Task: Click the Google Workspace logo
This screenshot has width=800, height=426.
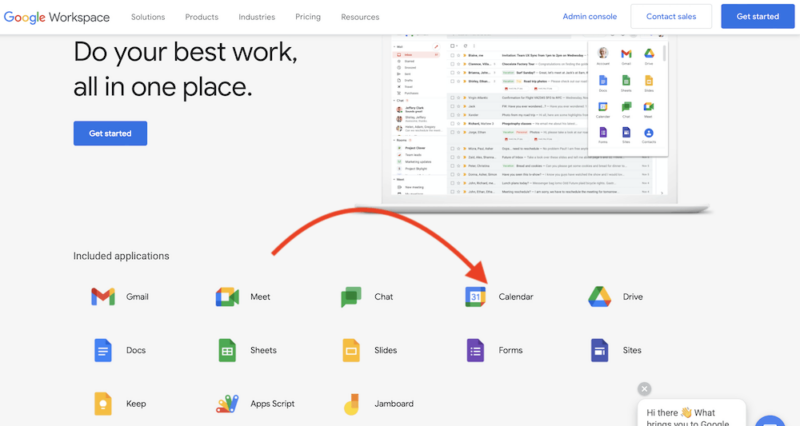Action: pos(57,17)
